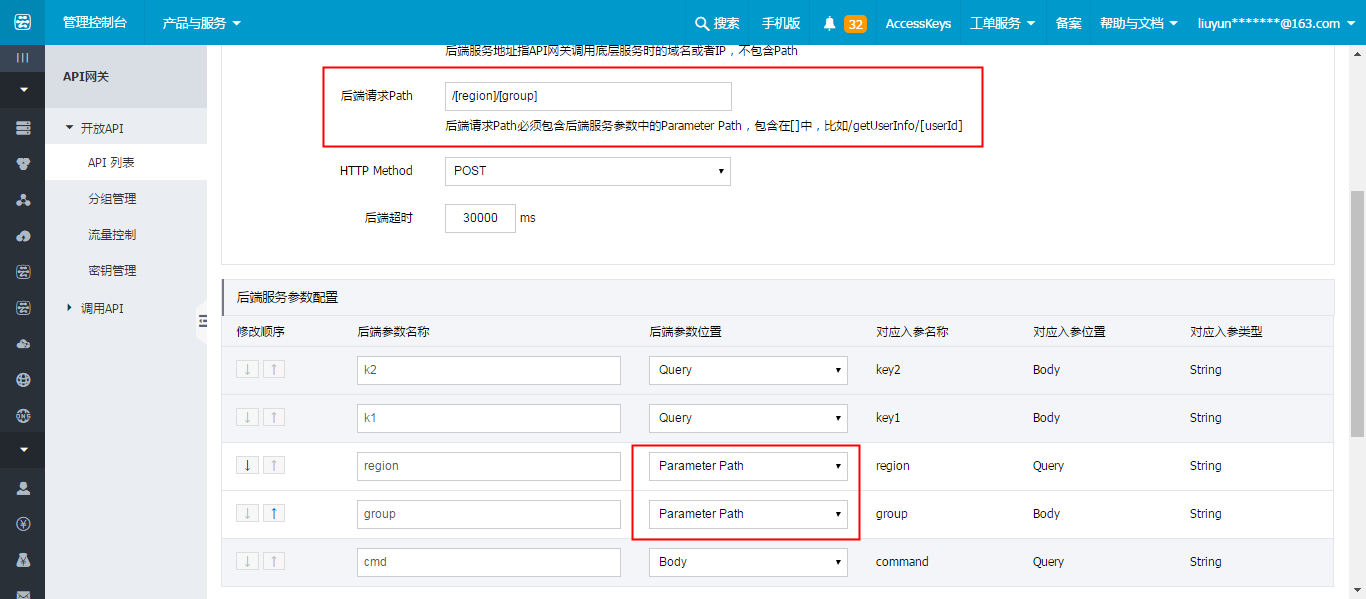Viewport: 1366px width, 599px height.
Task: Focus the k2 backend parameter name field
Action: click(489, 370)
